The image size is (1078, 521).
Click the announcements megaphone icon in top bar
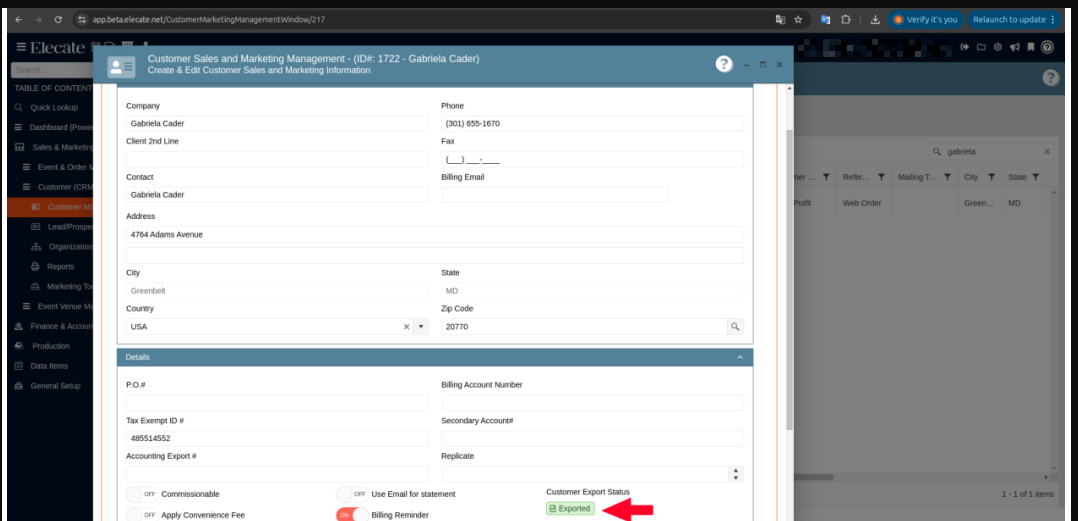pos(1014,47)
